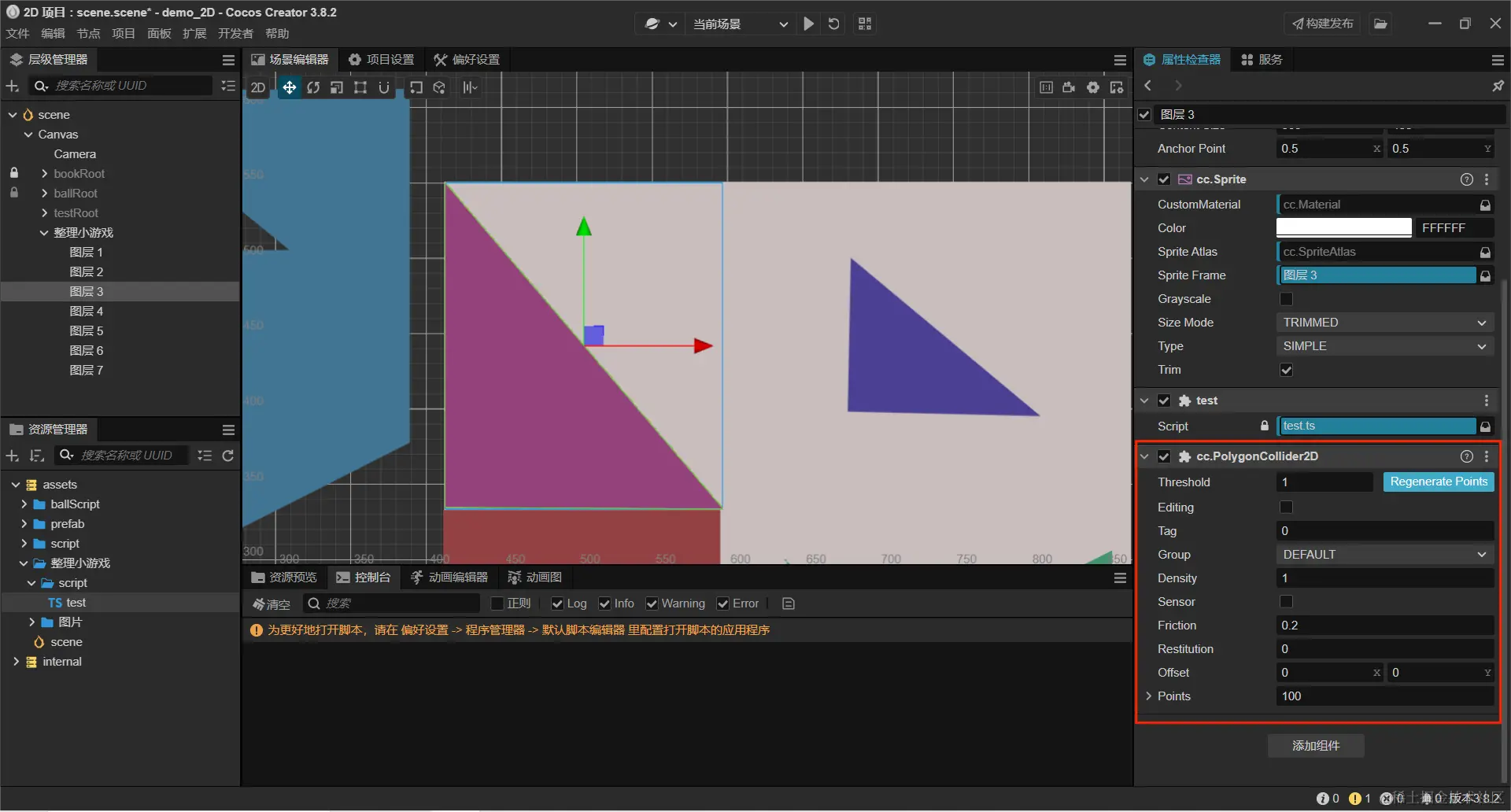Viewport: 1511px width, 812px height.
Task: Click the white Color swatch
Action: point(1343,228)
